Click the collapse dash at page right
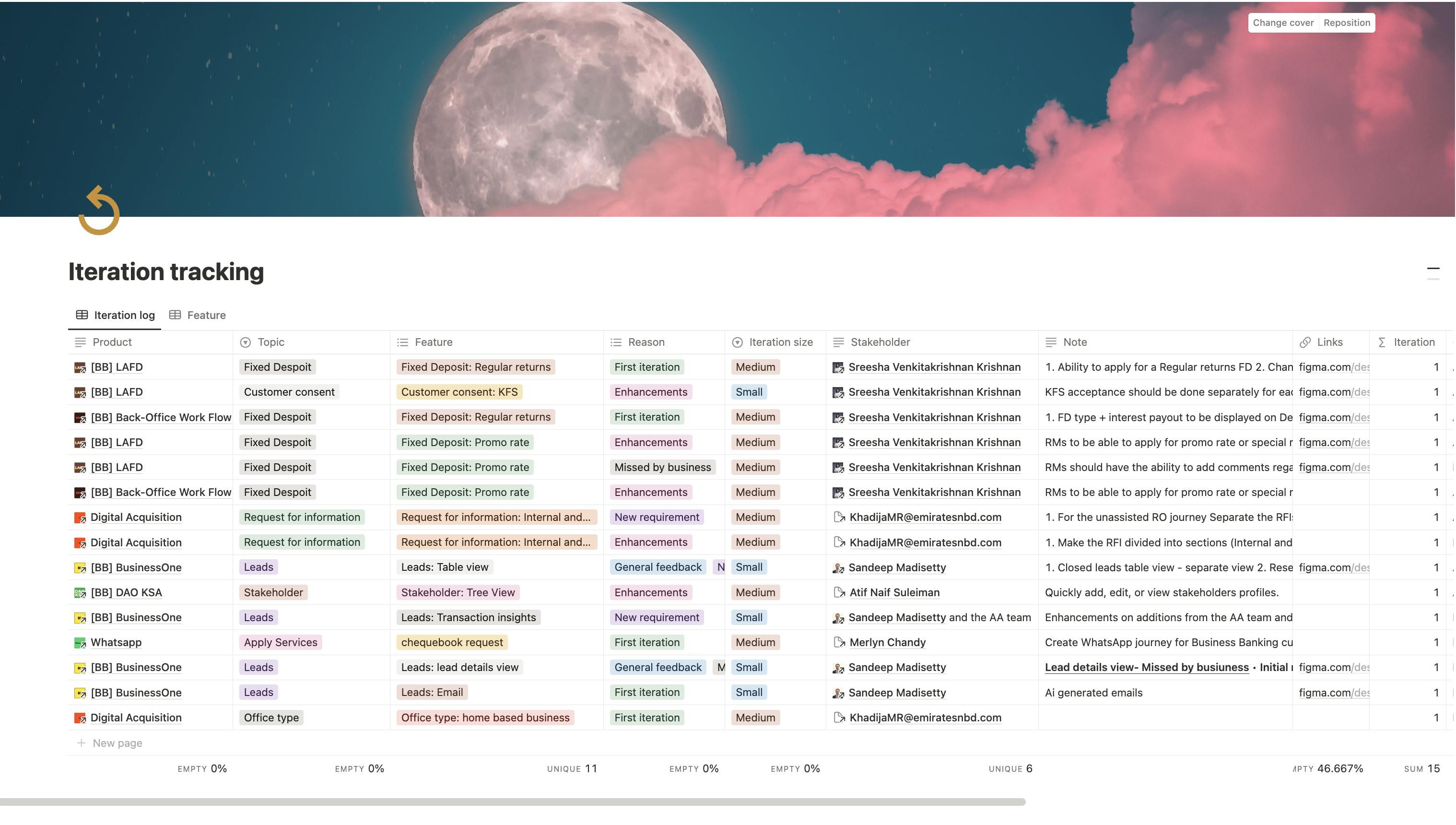 [x=1433, y=269]
